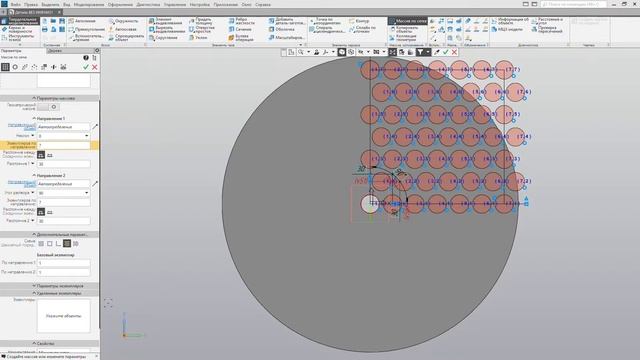The height and width of the screenshot is (360, 640).
Task: Open the Моделирование menu
Action: coord(89,4)
